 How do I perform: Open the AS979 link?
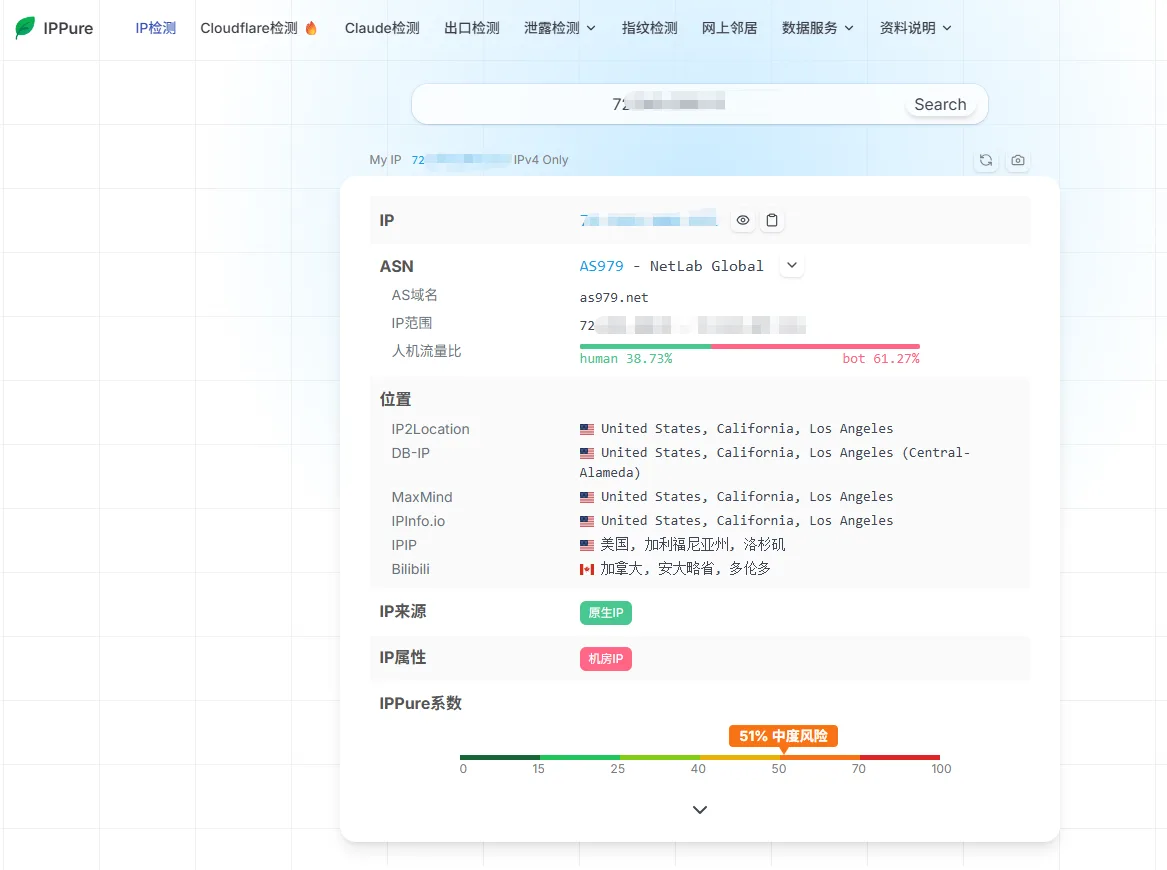click(601, 266)
